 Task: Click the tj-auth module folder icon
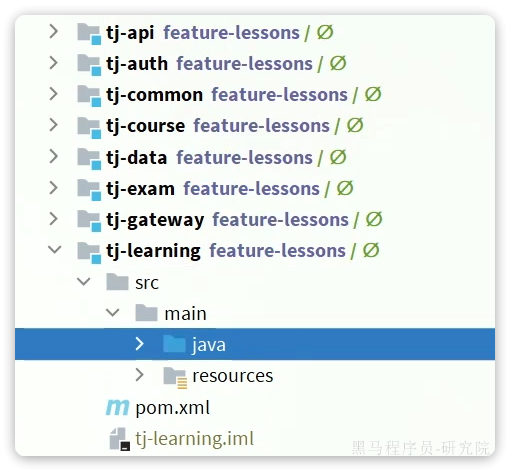[89, 65]
